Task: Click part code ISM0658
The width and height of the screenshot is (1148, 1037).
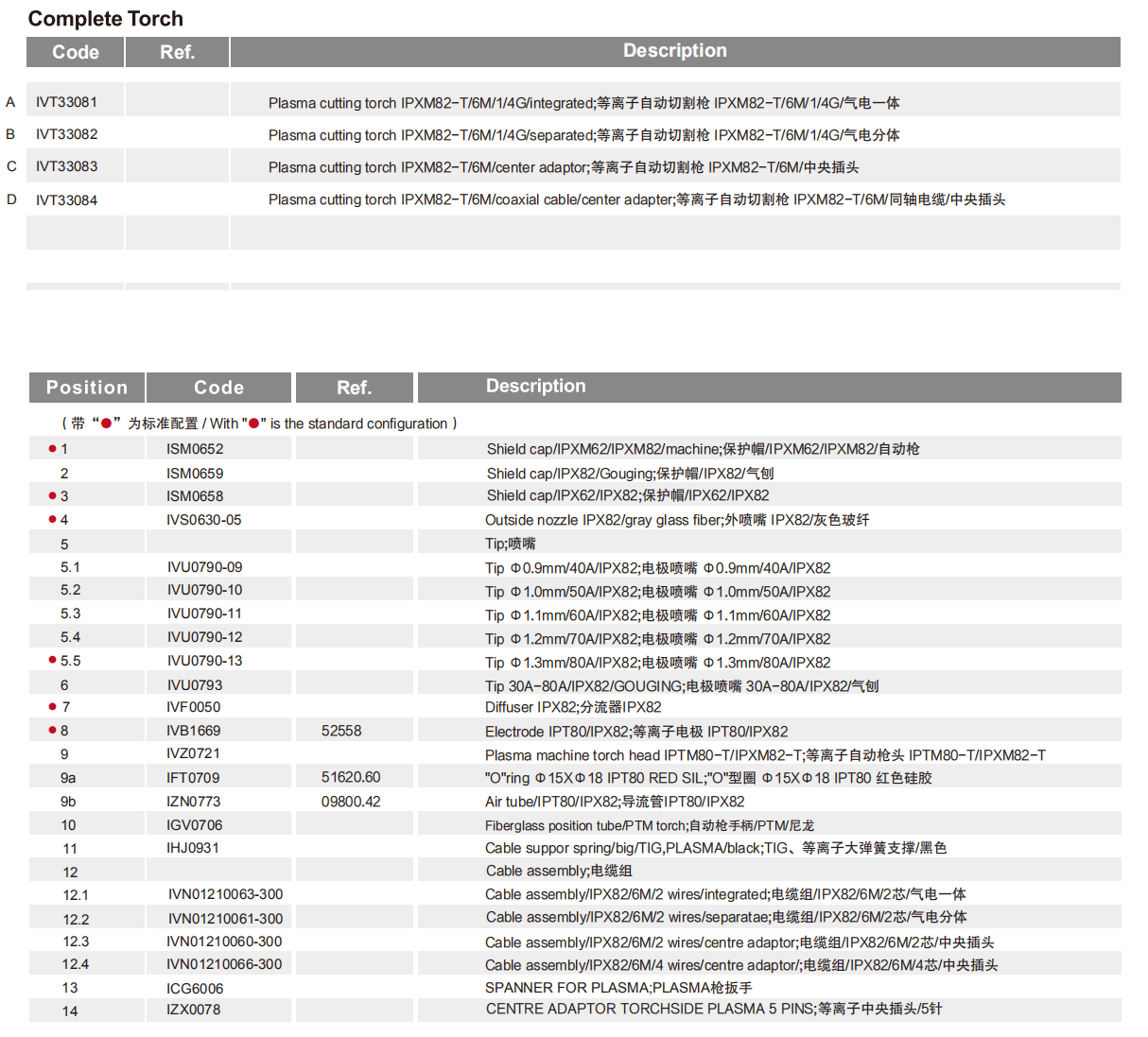Action: tap(195, 496)
